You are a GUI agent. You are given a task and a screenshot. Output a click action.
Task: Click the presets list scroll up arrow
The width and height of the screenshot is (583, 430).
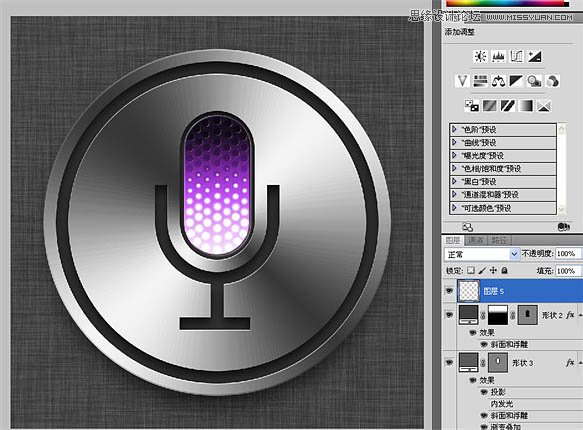(x=561, y=129)
